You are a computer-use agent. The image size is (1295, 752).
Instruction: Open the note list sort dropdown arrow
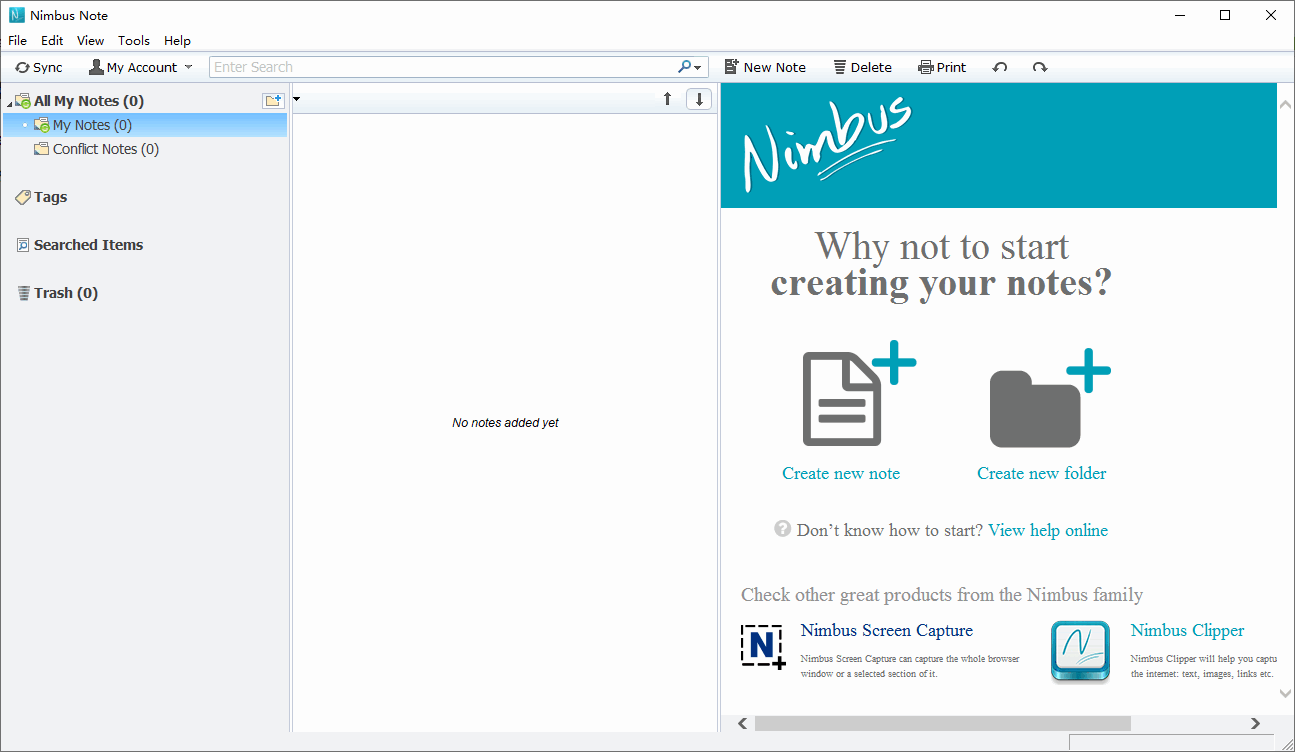[297, 99]
